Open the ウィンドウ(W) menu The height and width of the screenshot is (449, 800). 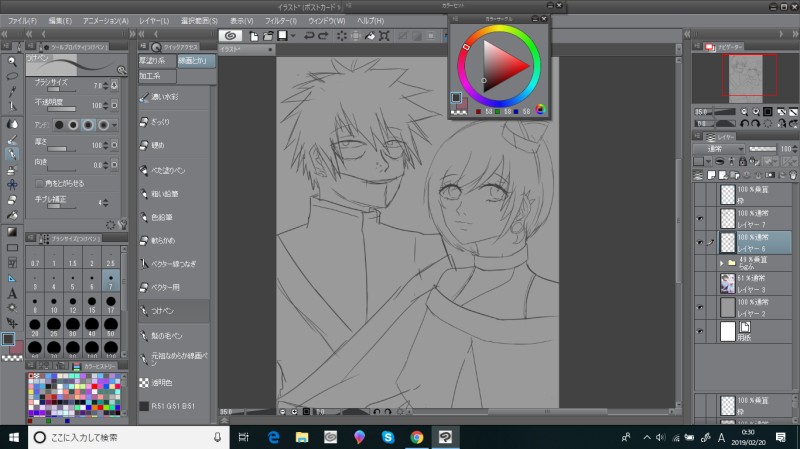pyautogui.click(x=327, y=21)
